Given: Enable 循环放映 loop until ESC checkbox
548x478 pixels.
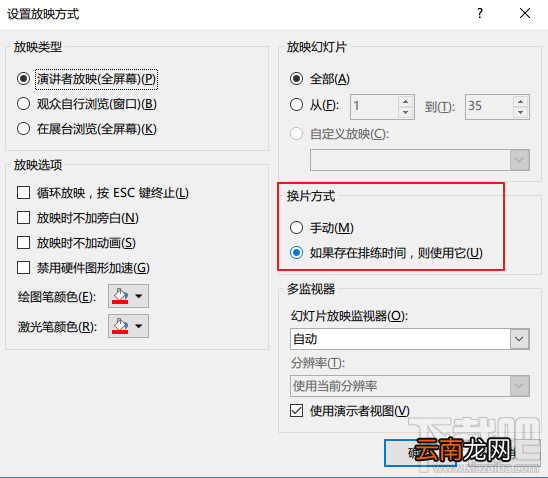Looking at the screenshot, I should [23, 193].
